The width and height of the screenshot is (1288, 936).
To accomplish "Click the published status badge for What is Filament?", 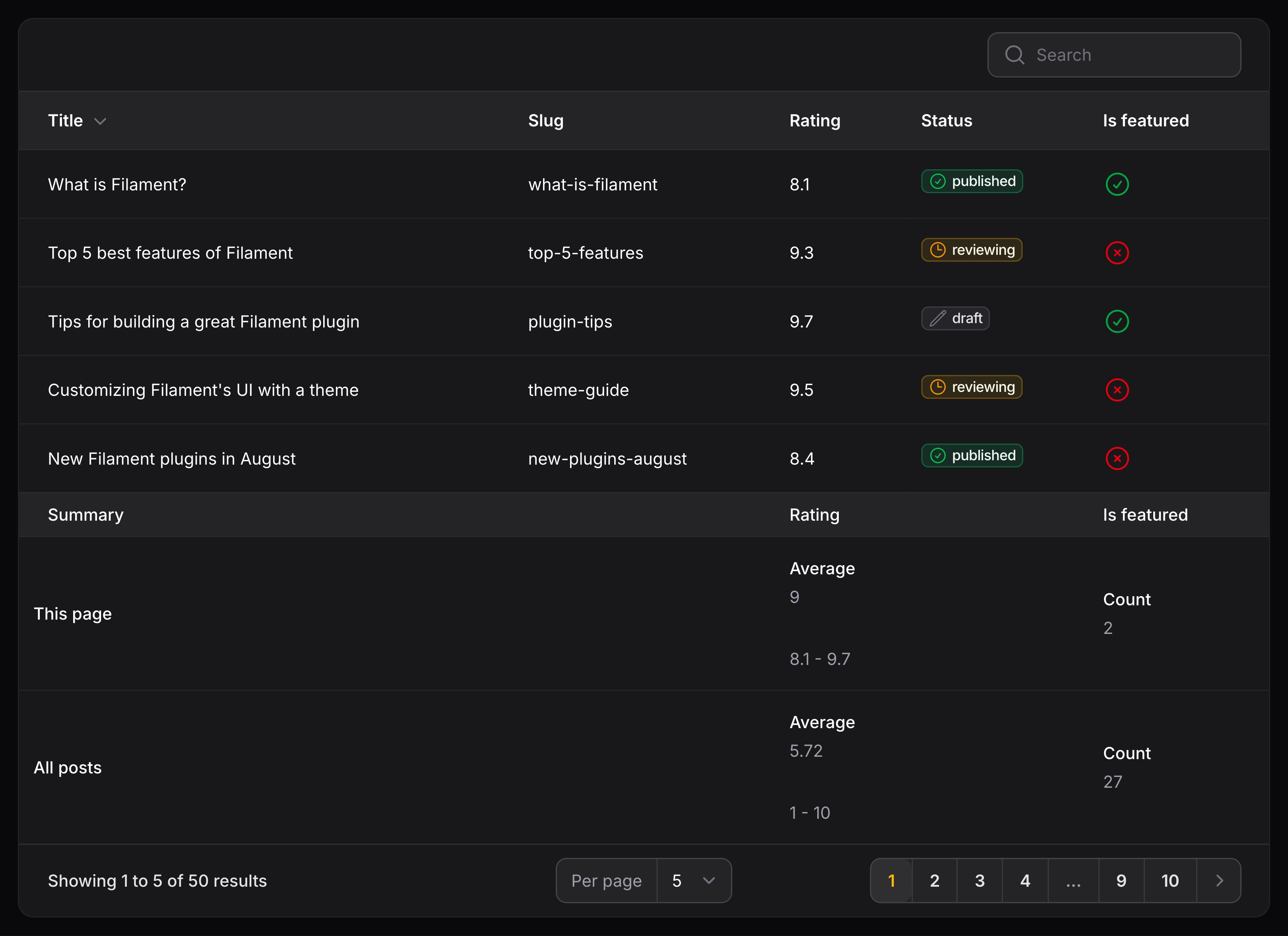I will (972, 181).
